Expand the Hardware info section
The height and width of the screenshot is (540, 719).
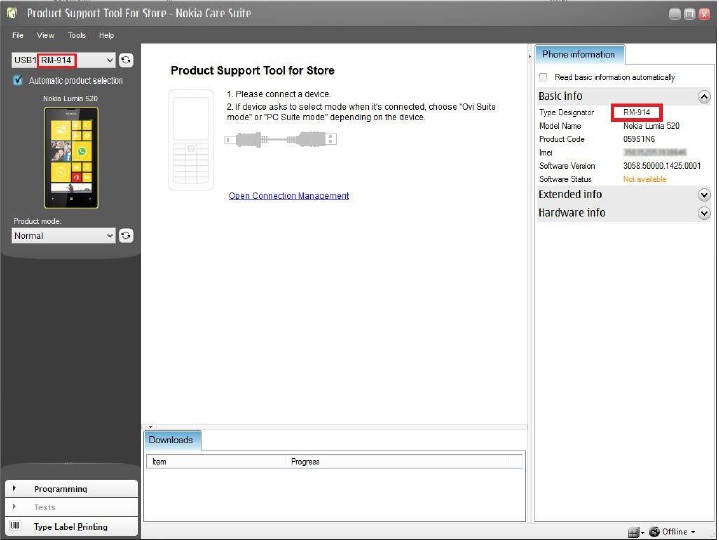(x=704, y=213)
